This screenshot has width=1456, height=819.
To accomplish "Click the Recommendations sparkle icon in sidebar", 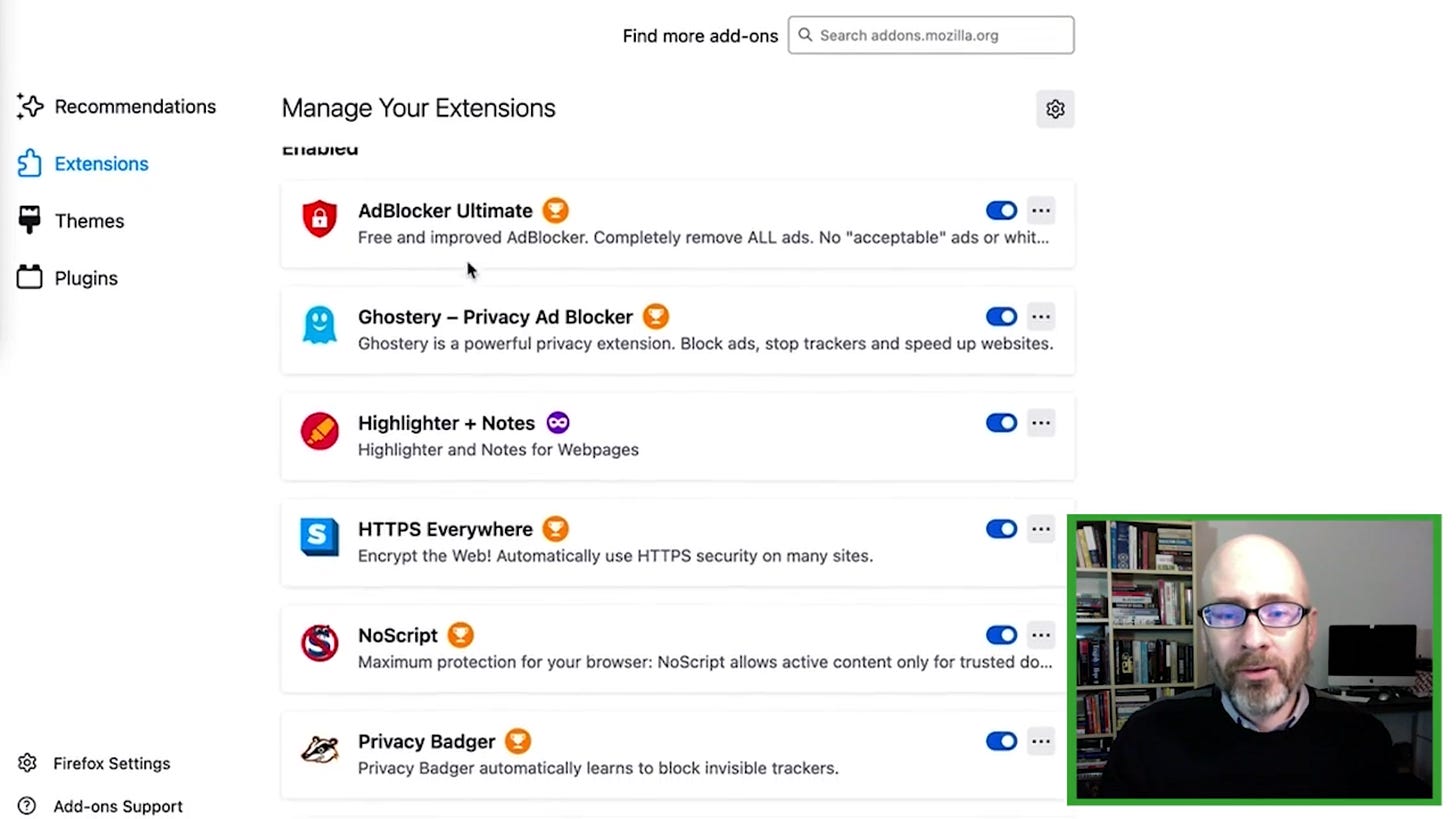I will 30,106.
